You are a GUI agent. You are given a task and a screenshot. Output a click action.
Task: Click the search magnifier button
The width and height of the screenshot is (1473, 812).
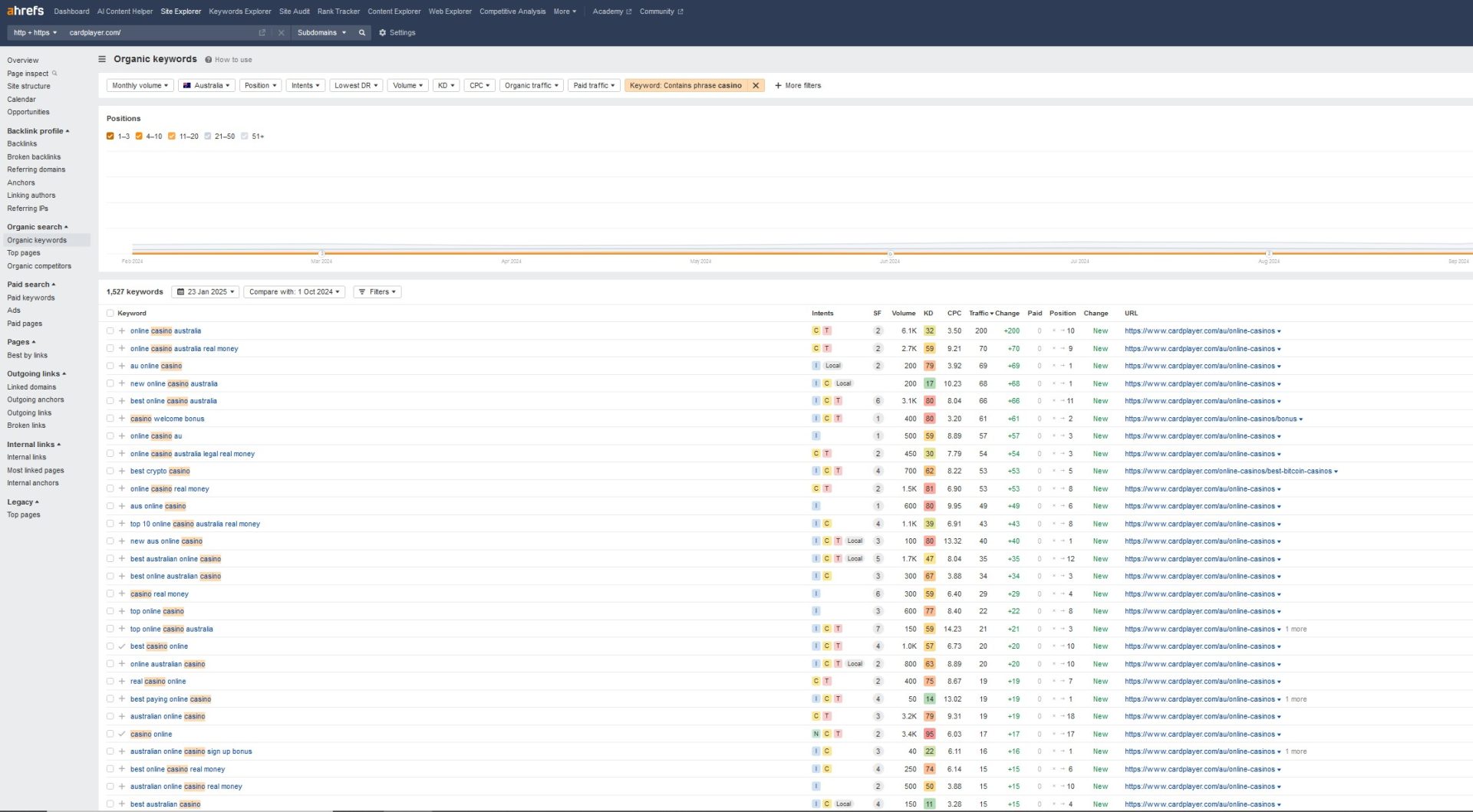[362, 32]
